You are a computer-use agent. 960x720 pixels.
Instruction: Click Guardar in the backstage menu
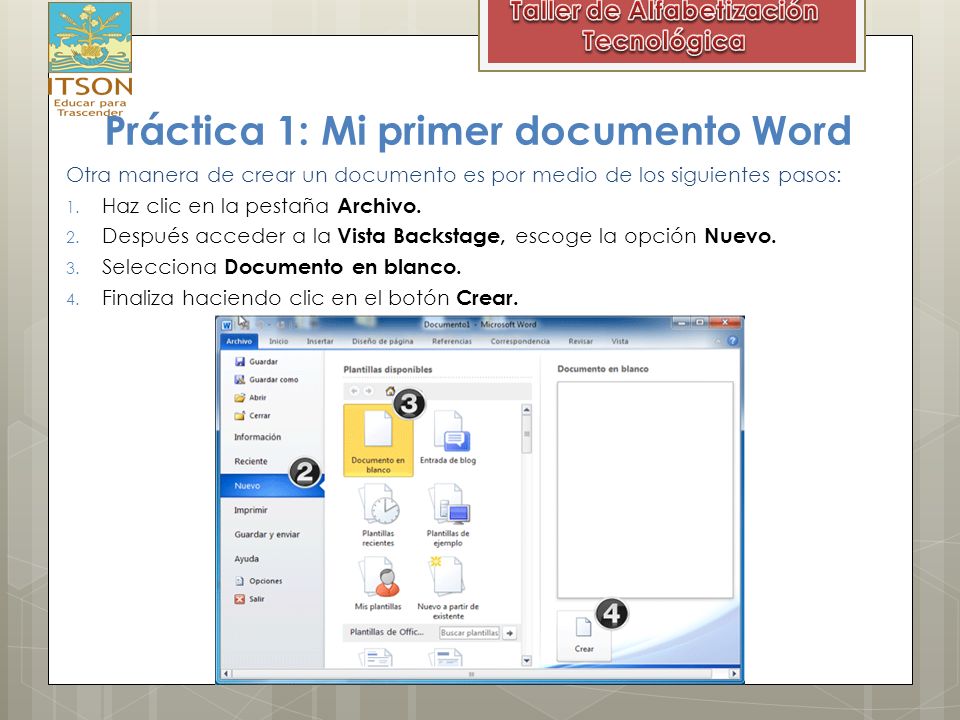click(x=263, y=362)
